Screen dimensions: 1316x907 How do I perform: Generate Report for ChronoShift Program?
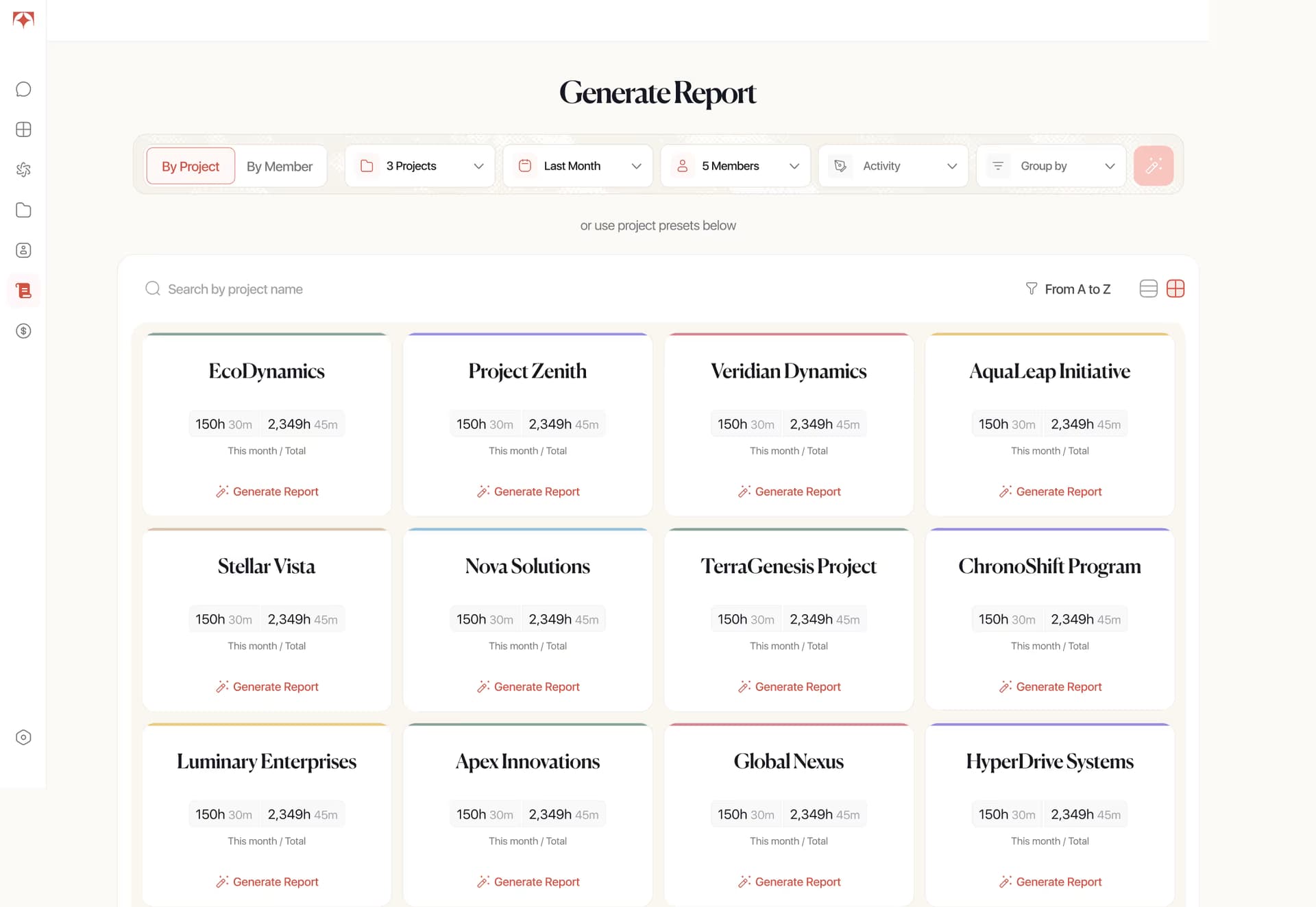(1051, 687)
